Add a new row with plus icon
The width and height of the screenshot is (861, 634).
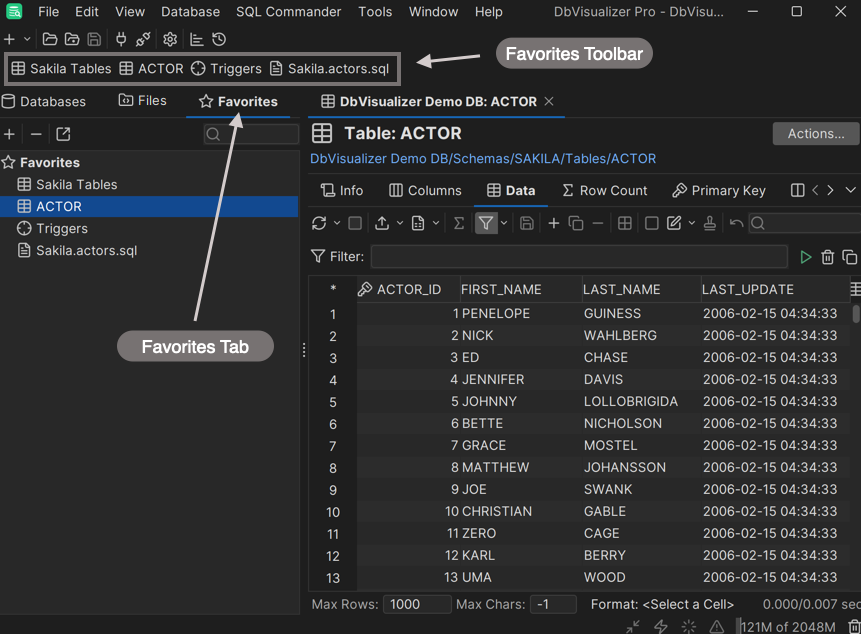(x=553, y=223)
